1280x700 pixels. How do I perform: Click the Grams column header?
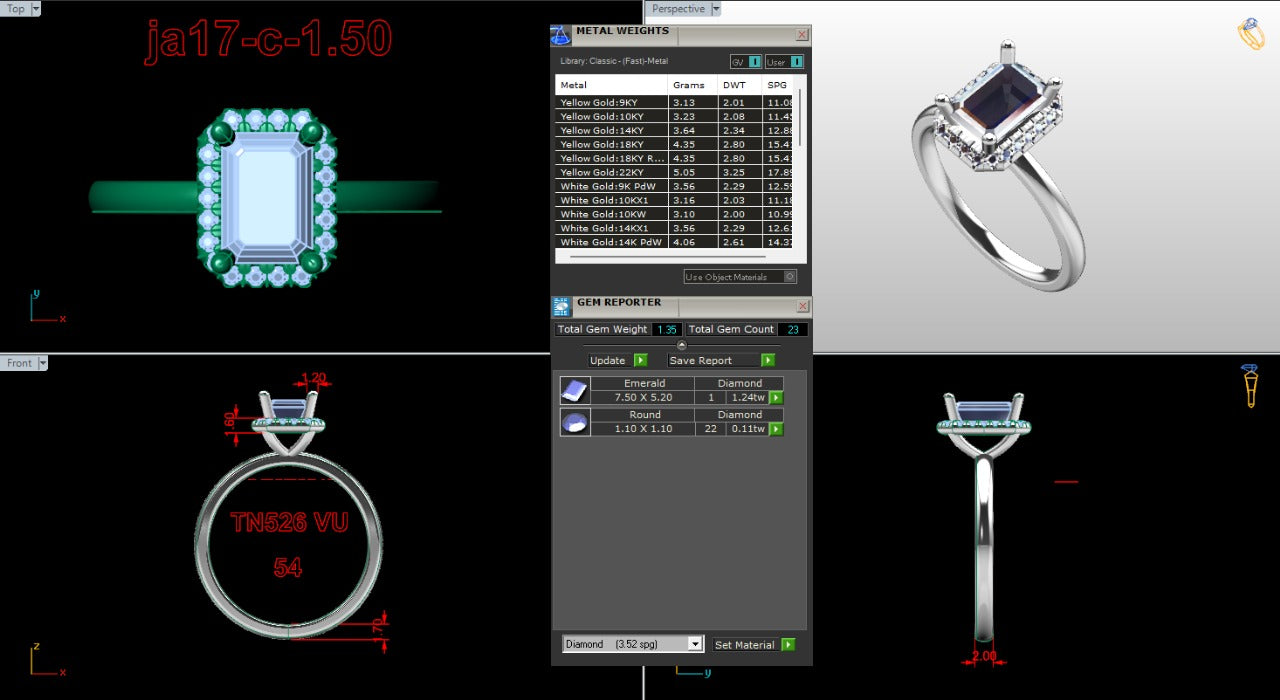click(x=693, y=85)
